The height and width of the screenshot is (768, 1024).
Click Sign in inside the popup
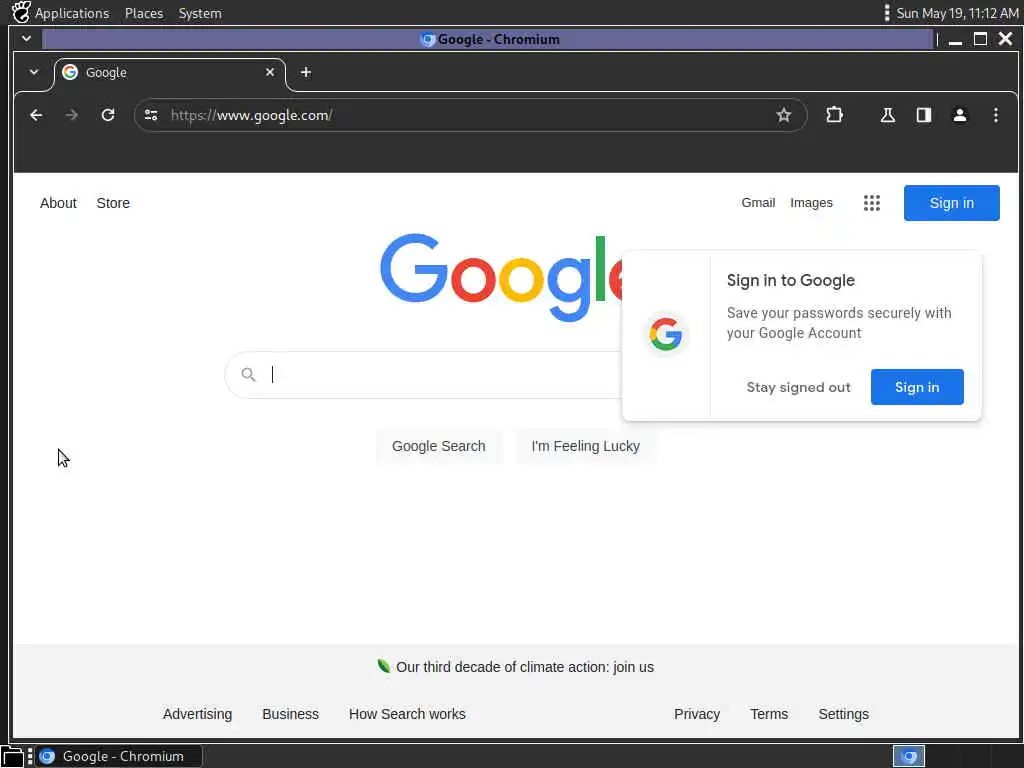(x=917, y=387)
